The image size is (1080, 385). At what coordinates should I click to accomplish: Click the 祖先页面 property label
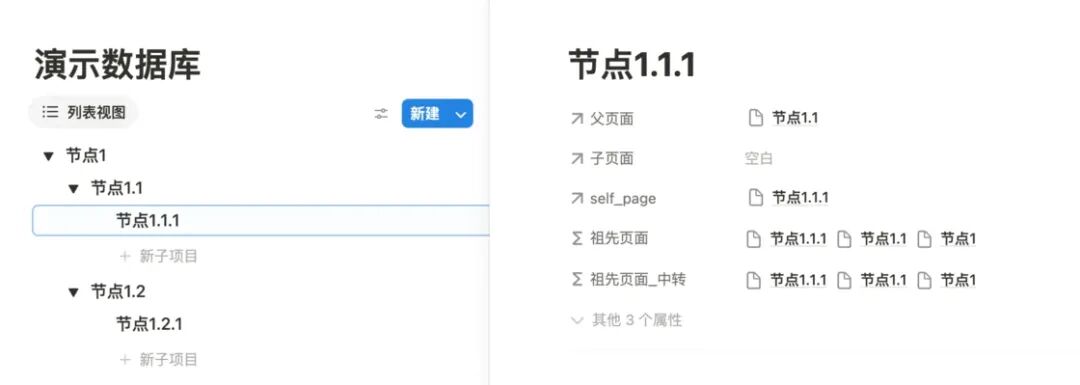pos(619,239)
